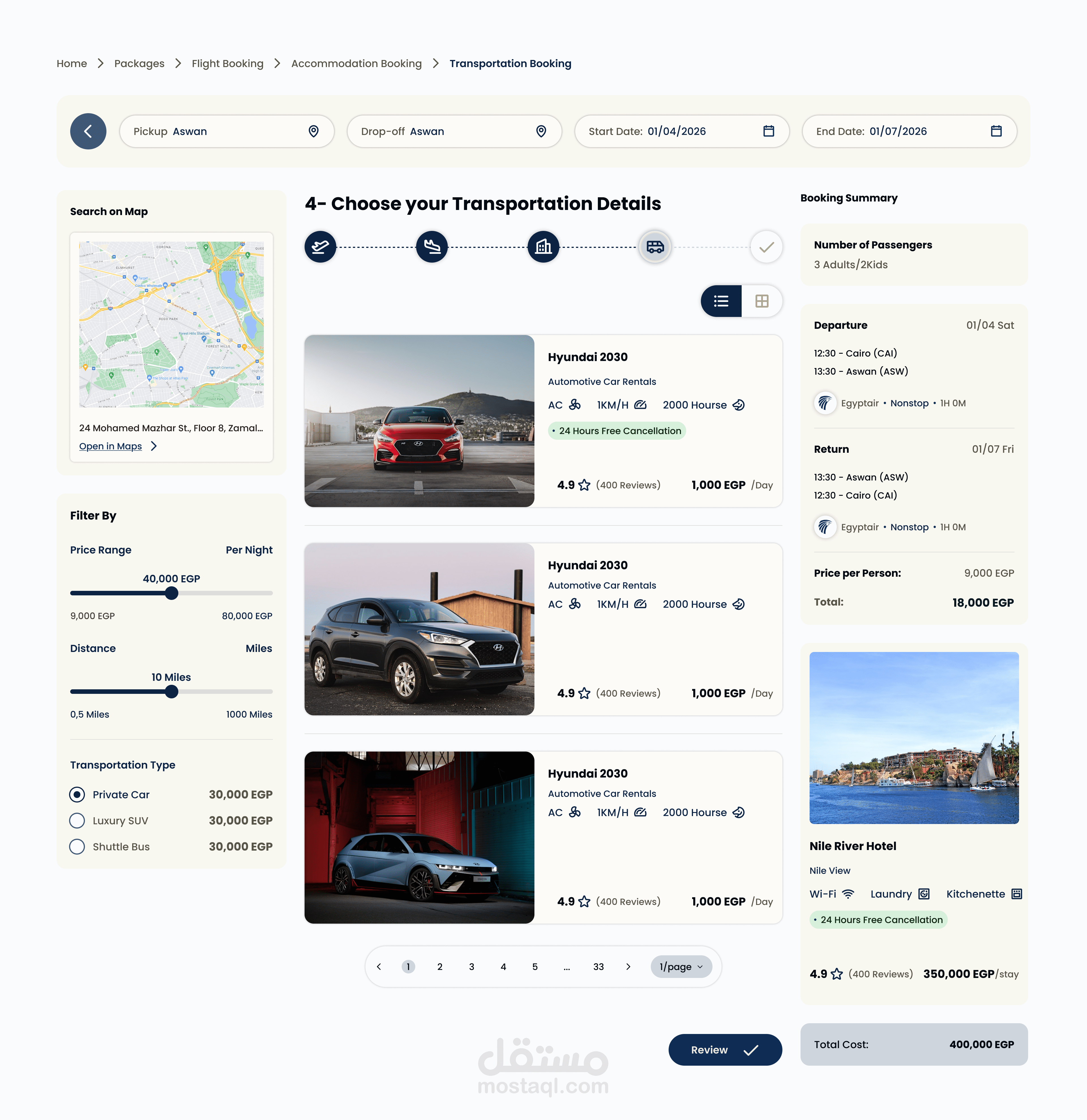Click the final checkmark step icon

click(x=766, y=247)
